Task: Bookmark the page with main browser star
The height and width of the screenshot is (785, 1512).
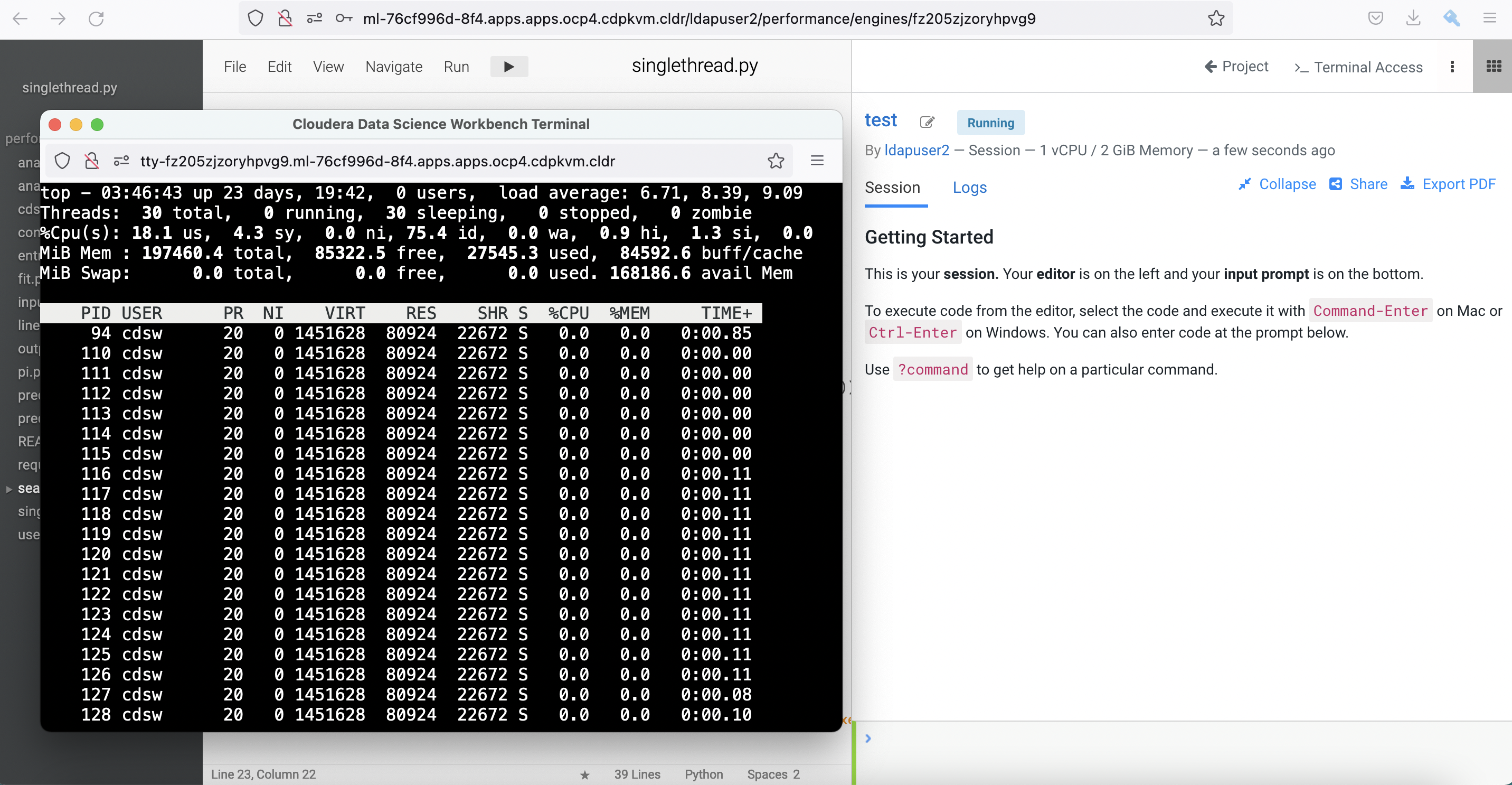Action: (x=1216, y=18)
